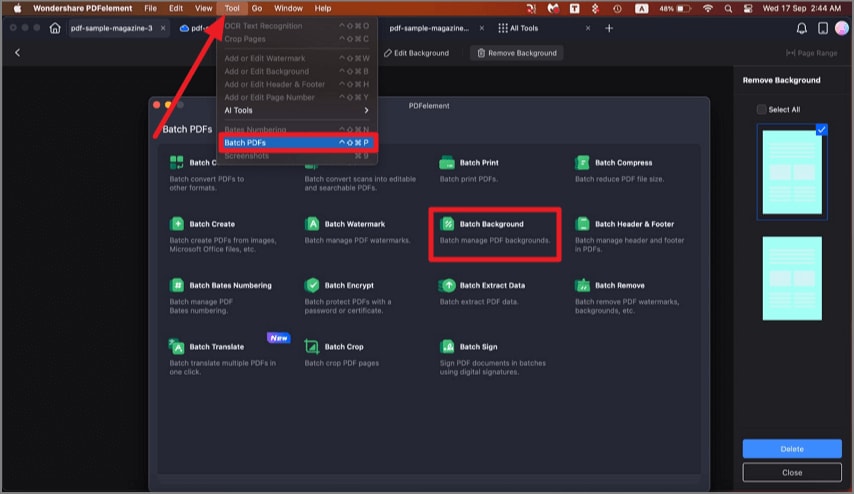Open the Help menu

point(322,8)
